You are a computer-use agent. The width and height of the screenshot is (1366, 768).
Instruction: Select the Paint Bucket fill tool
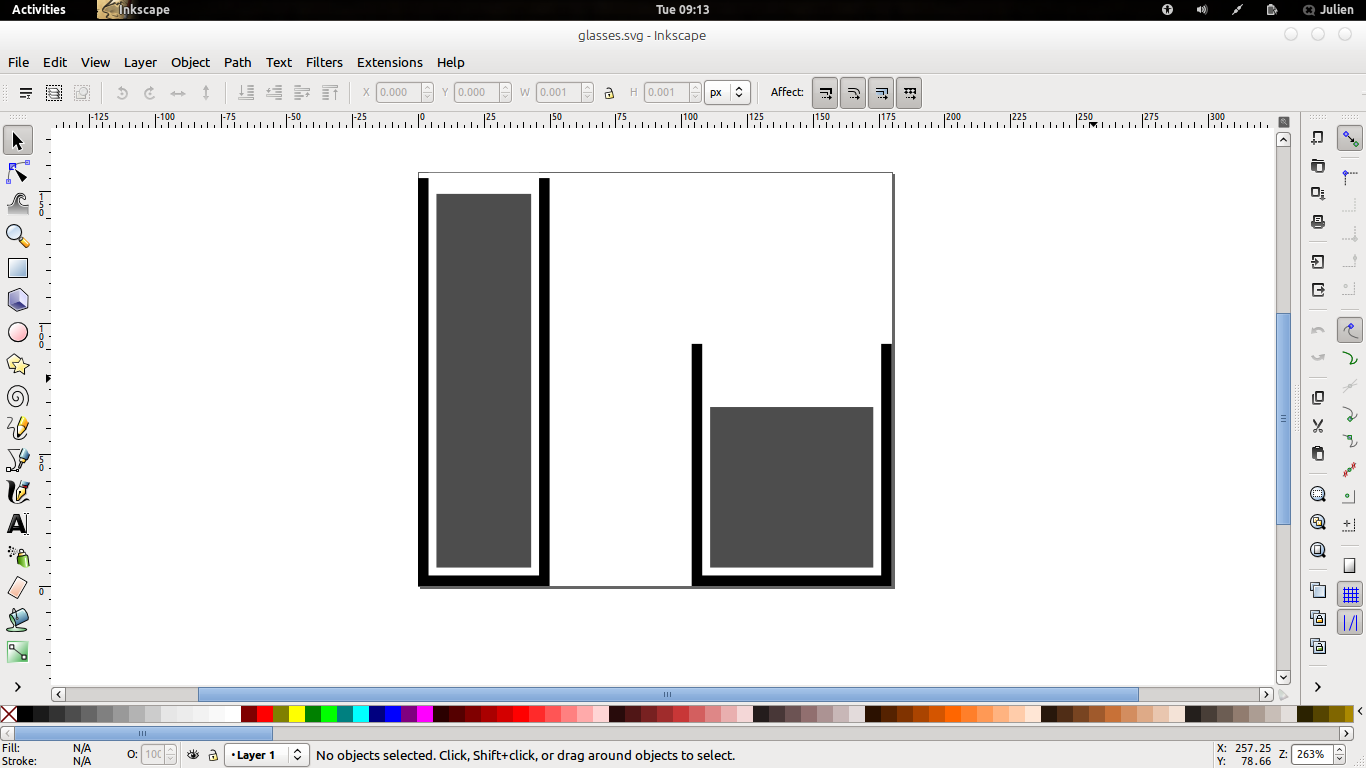click(18, 620)
